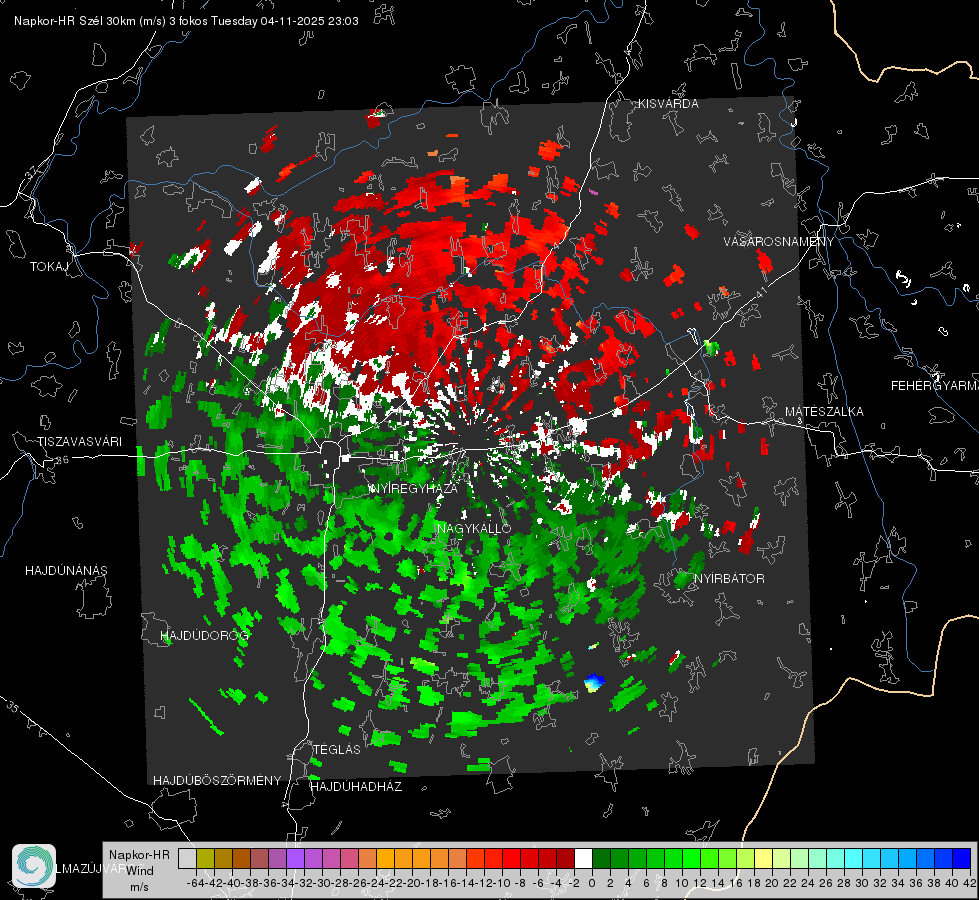Screen dimensions: 979x900
Task: Pick the deep blue 42 m/s swatch at the legend's end
Action: pos(961,858)
